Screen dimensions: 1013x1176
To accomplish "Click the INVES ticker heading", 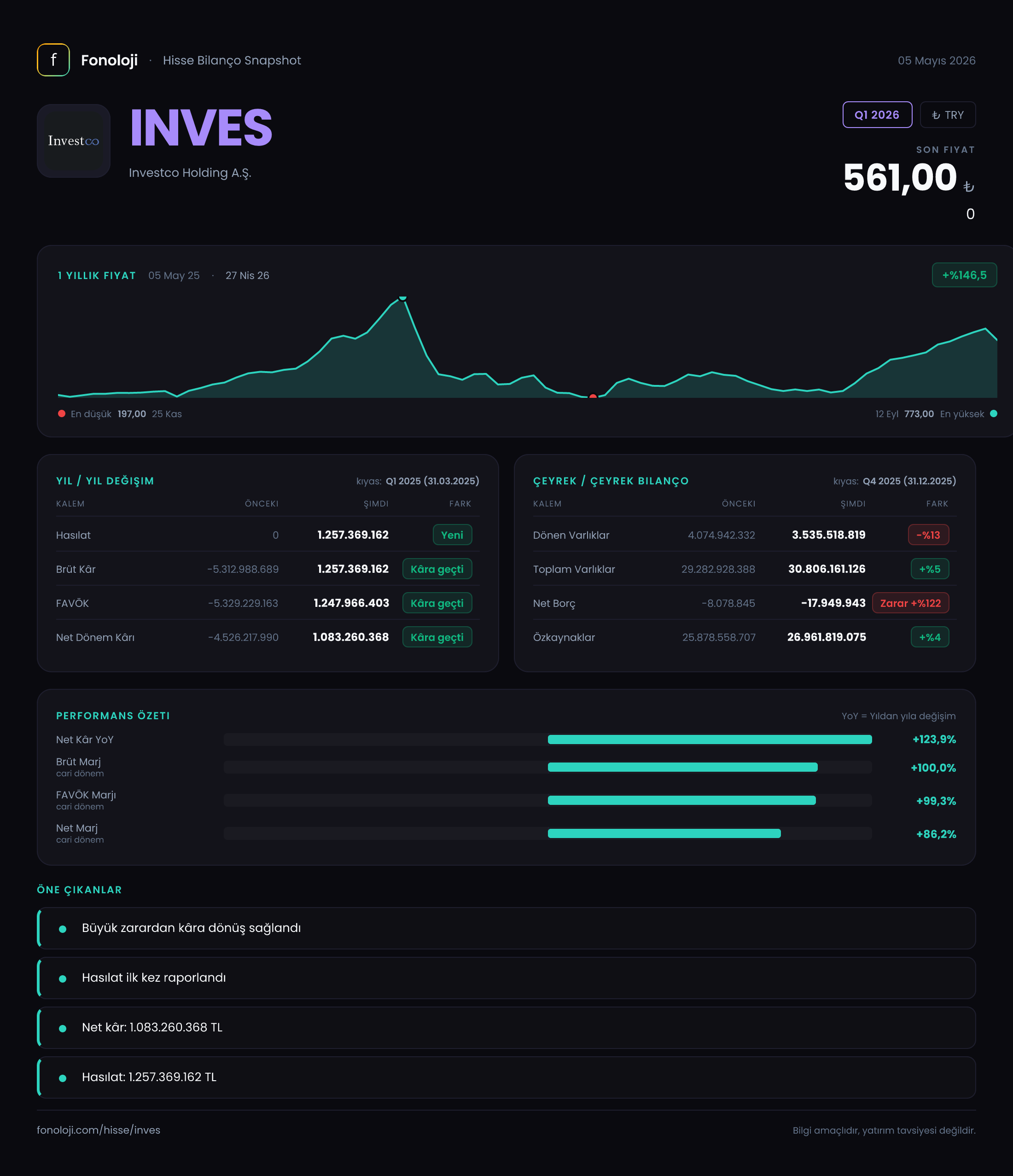I will [201, 128].
